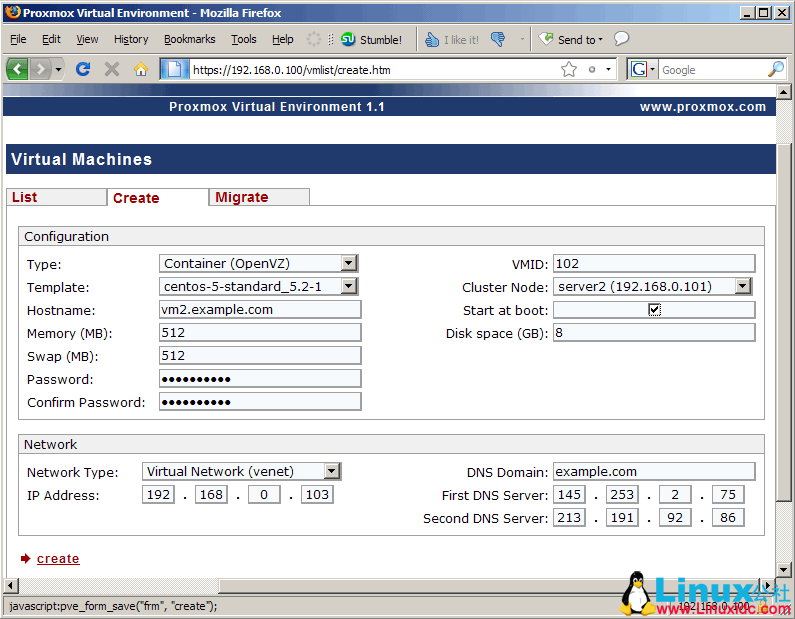This screenshot has height=619, width=795.
Task: Click the Stop loading X icon
Action: pyautogui.click(x=112, y=69)
